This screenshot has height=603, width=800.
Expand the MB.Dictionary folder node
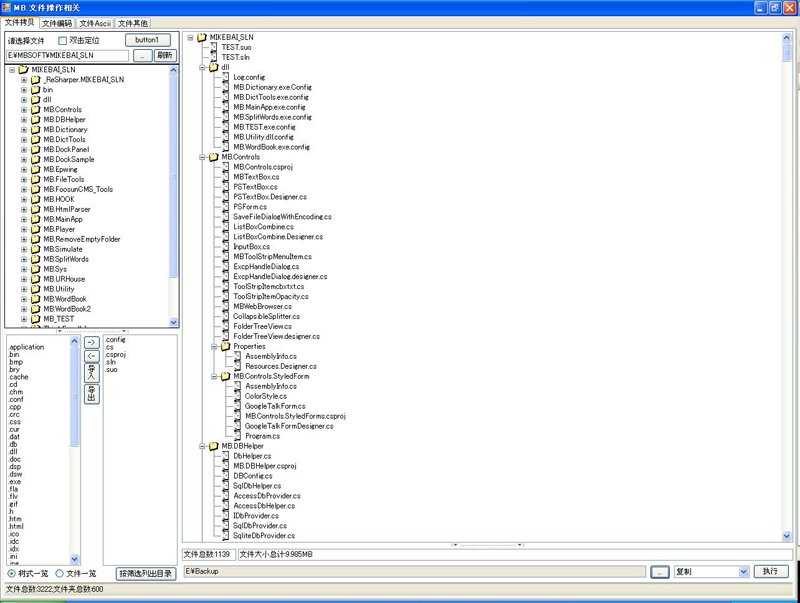tap(24, 130)
